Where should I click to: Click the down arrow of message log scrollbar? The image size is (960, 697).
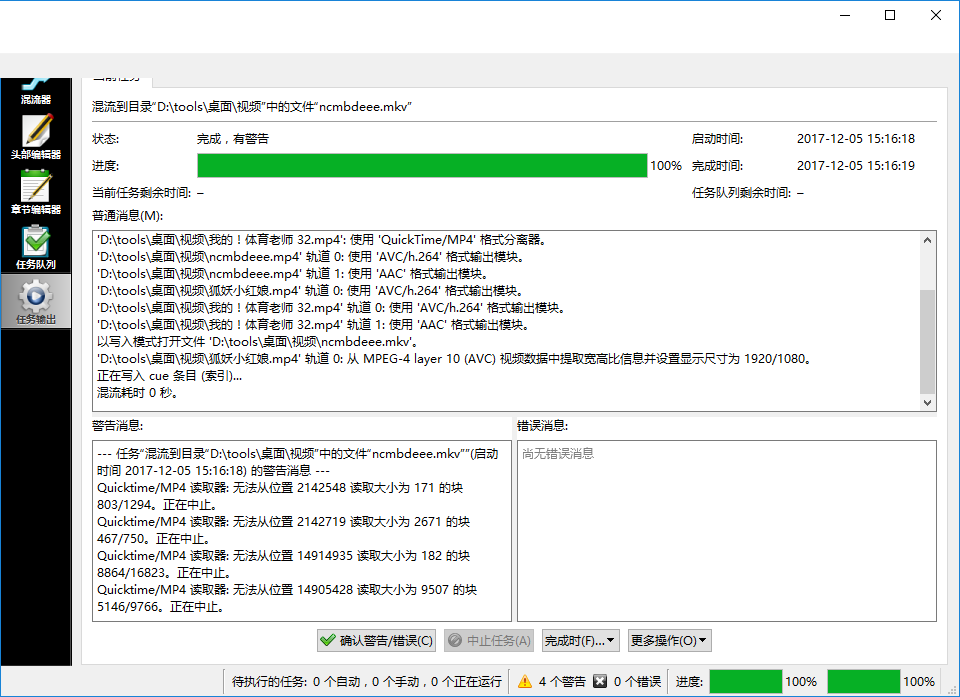tap(928, 402)
